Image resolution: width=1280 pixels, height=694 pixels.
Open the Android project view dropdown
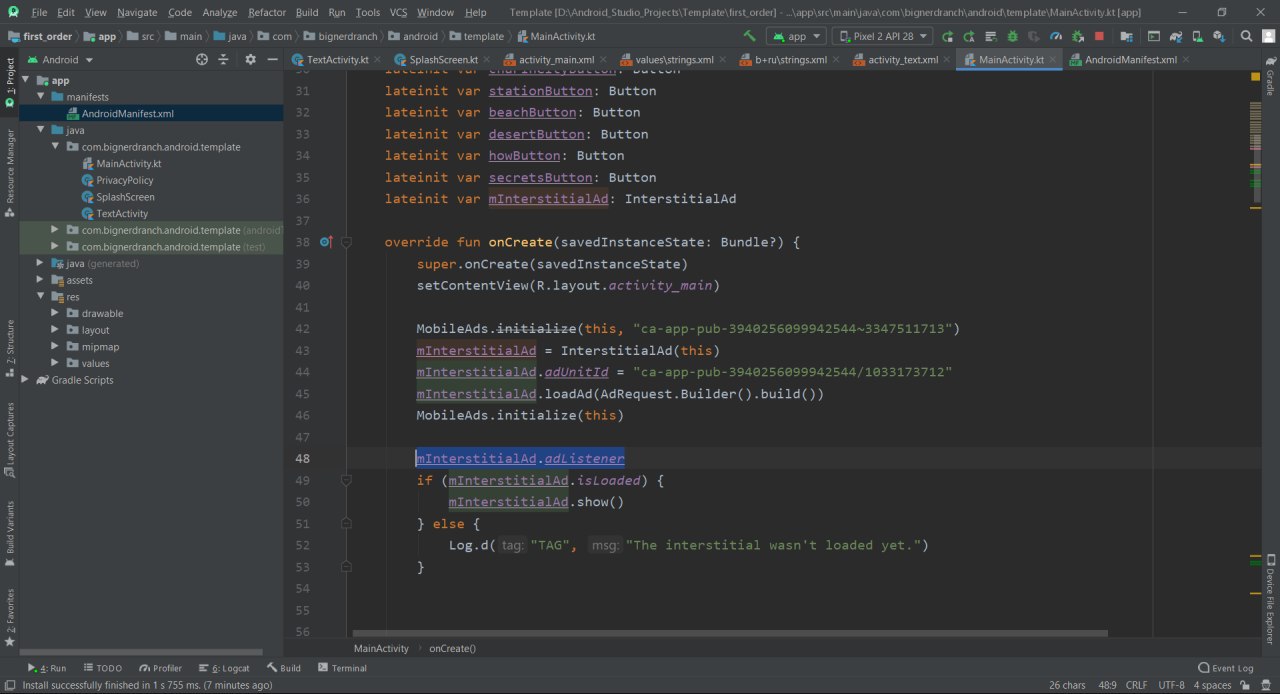pyautogui.click(x=60, y=60)
